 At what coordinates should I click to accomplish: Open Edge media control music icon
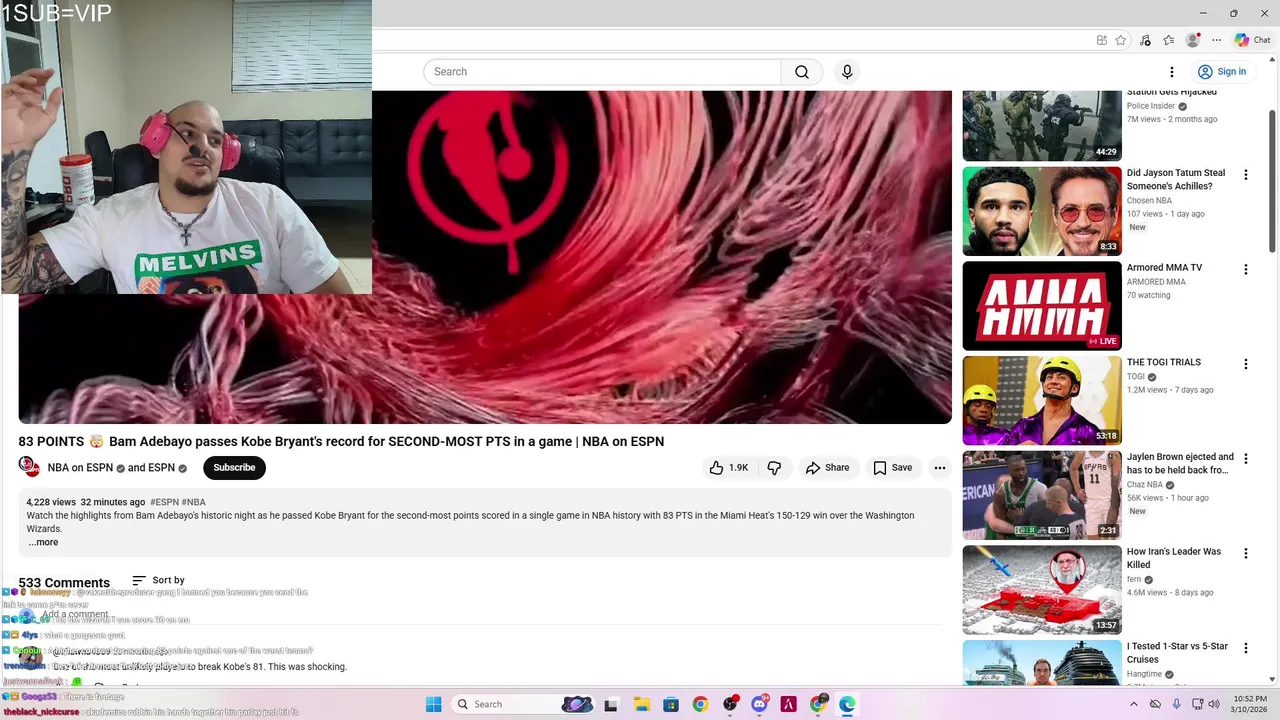pyautogui.click(x=1145, y=40)
